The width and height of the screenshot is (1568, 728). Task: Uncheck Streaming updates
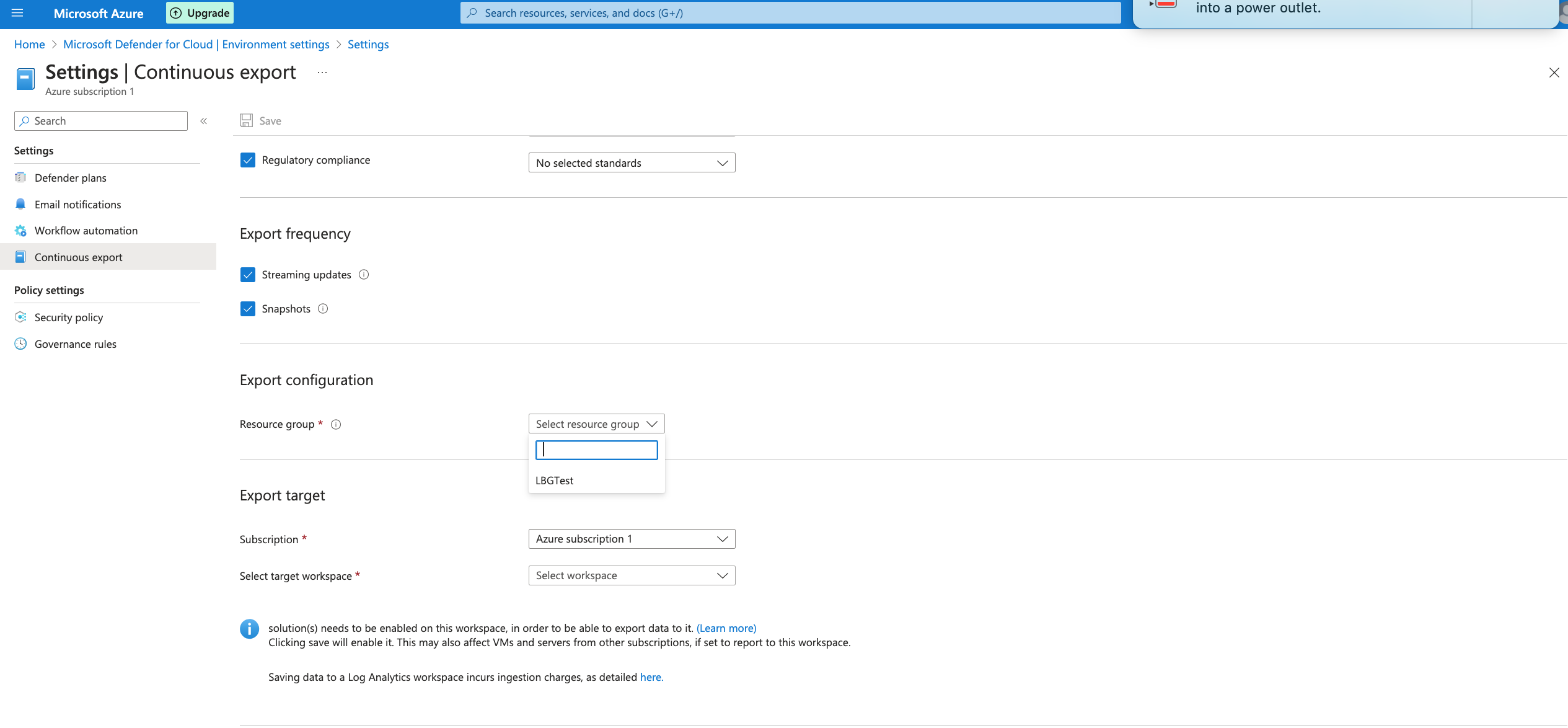248,275
